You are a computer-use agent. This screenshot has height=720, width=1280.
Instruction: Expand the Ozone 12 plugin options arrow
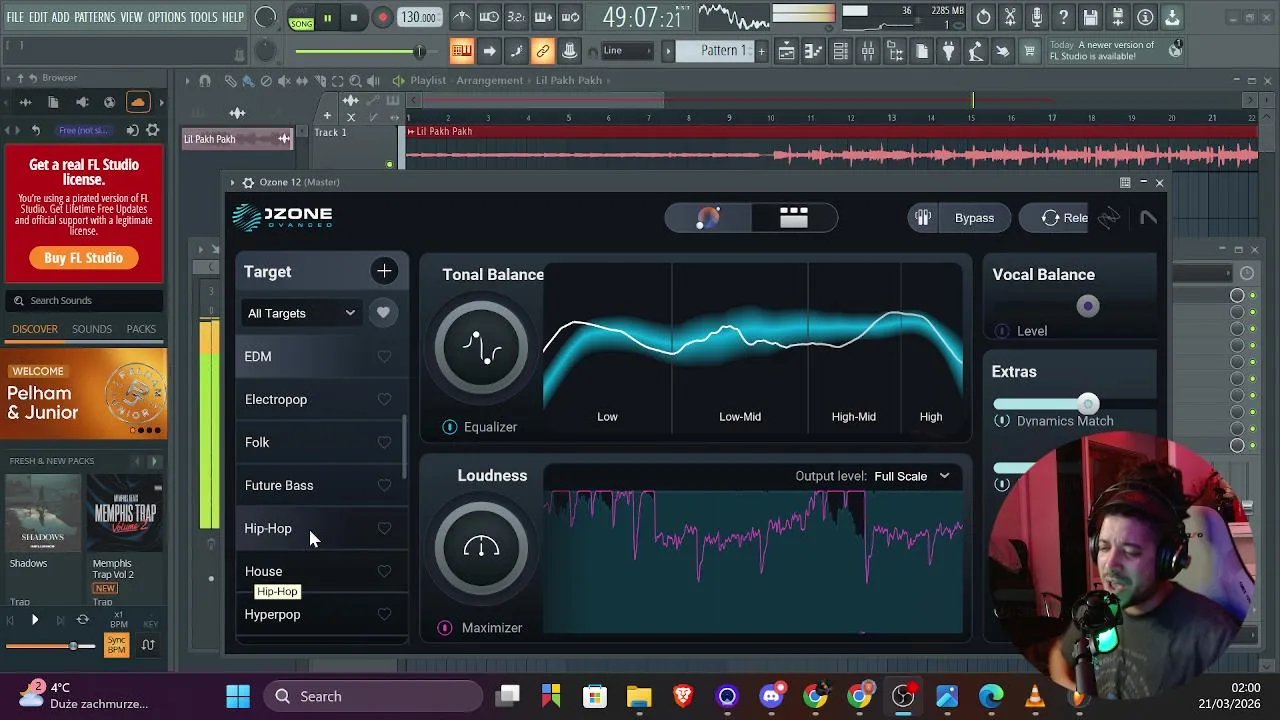pyautogui.click(x=233, y=182)
